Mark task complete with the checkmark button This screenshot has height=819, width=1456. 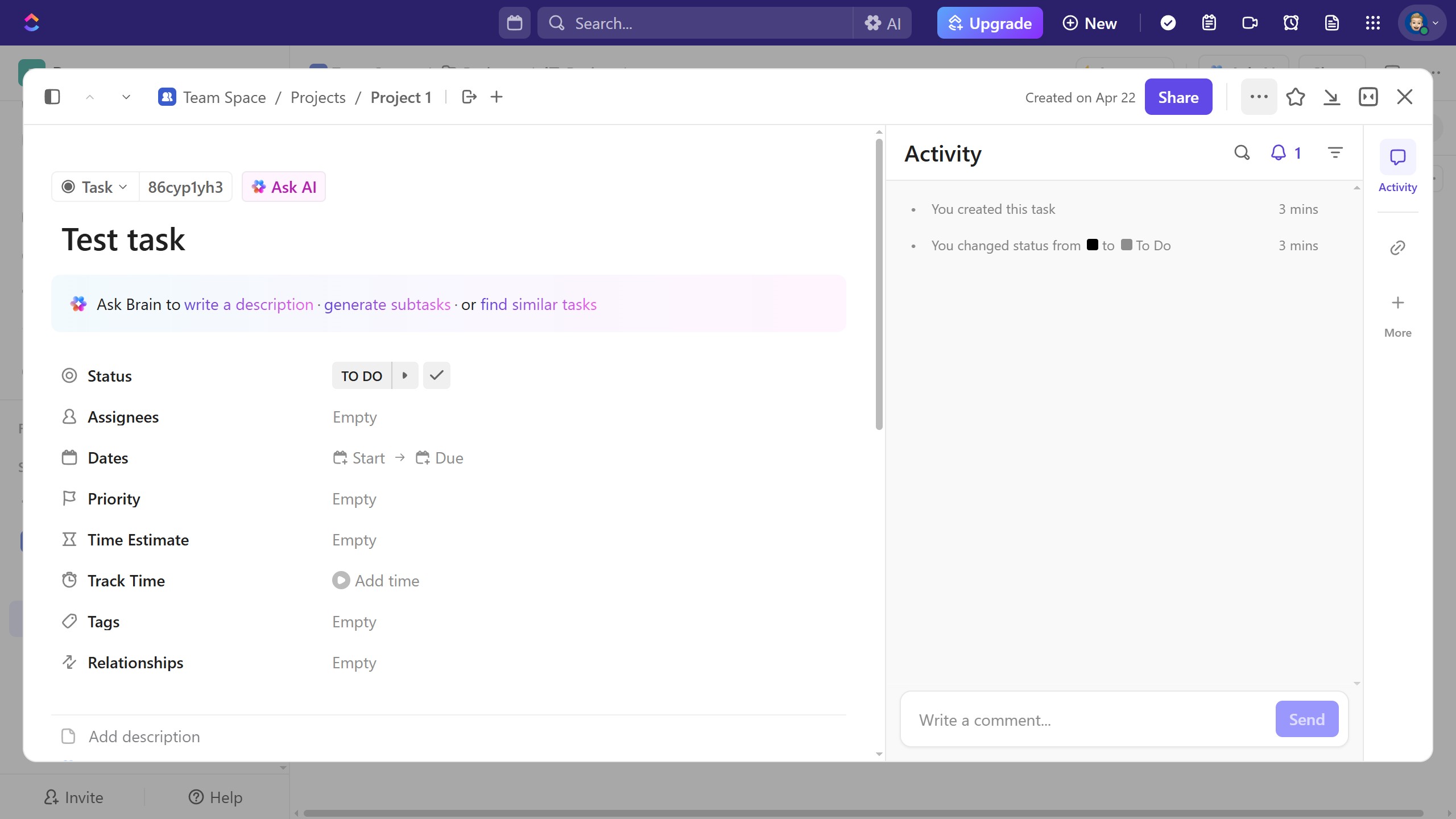click(436, 375)
